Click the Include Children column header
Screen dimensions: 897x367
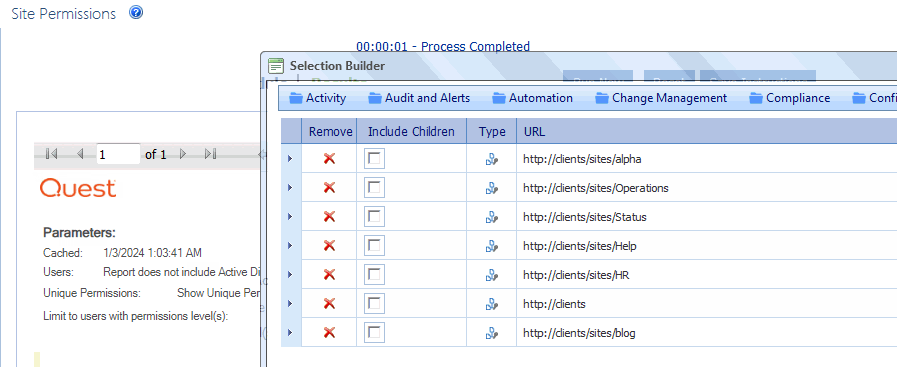[x=411, y=131]
